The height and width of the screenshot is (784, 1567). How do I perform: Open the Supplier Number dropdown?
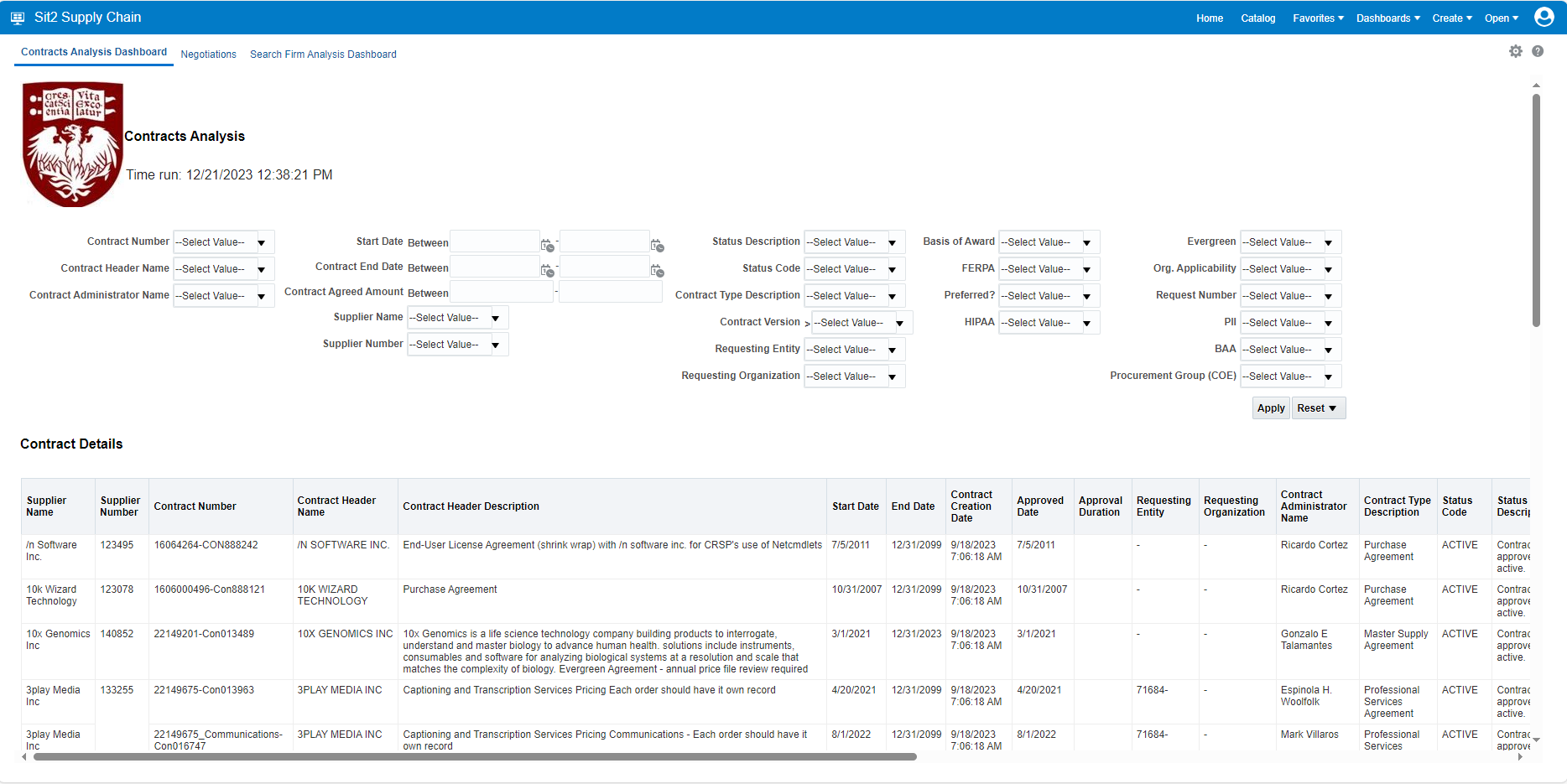[x=496, y=345]
